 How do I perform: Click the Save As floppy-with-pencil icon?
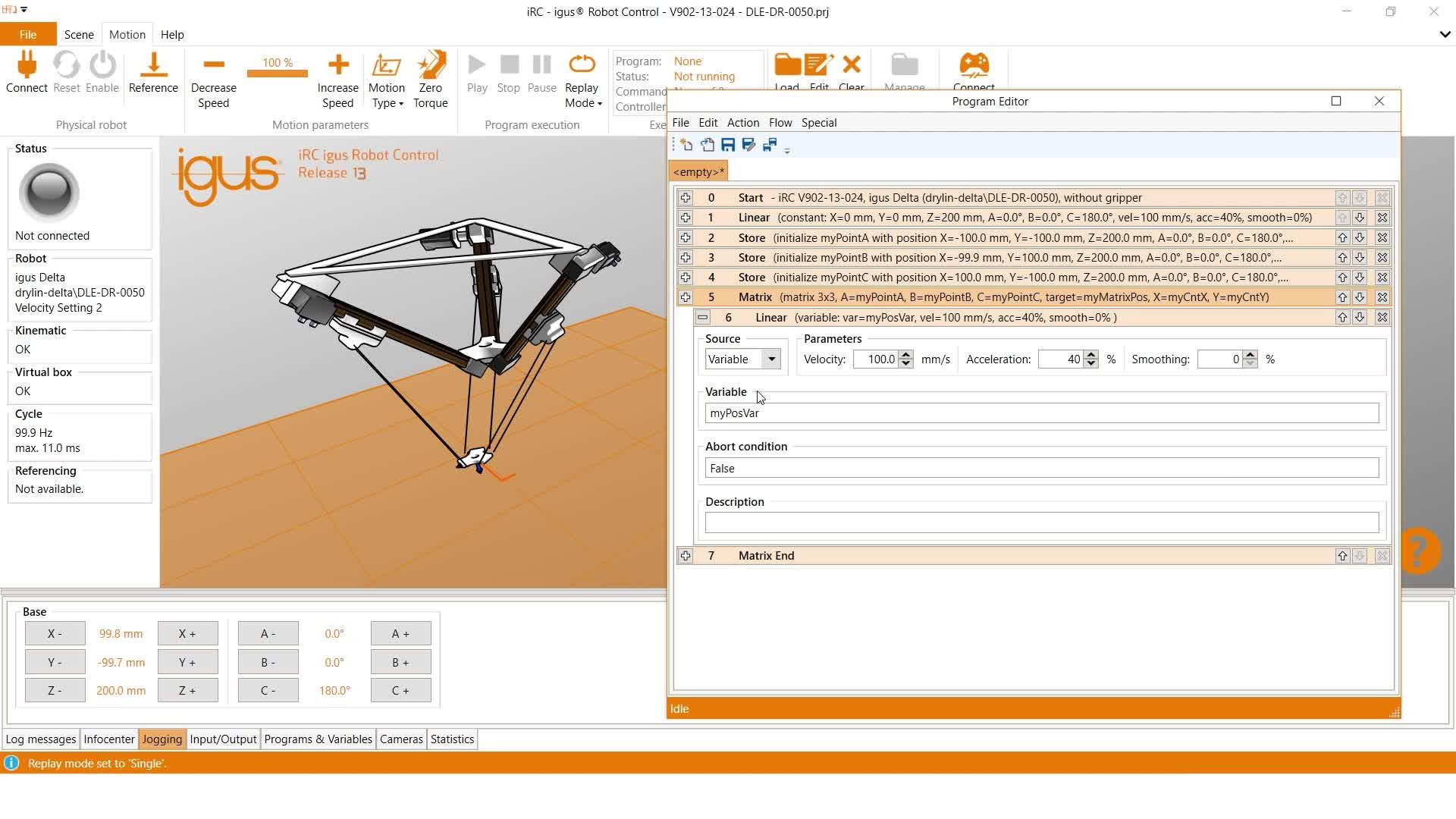pos(748,145)
